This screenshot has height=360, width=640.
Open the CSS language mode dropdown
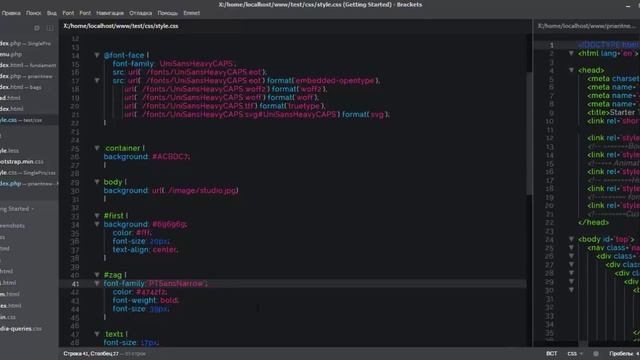[x=575, y=353]
